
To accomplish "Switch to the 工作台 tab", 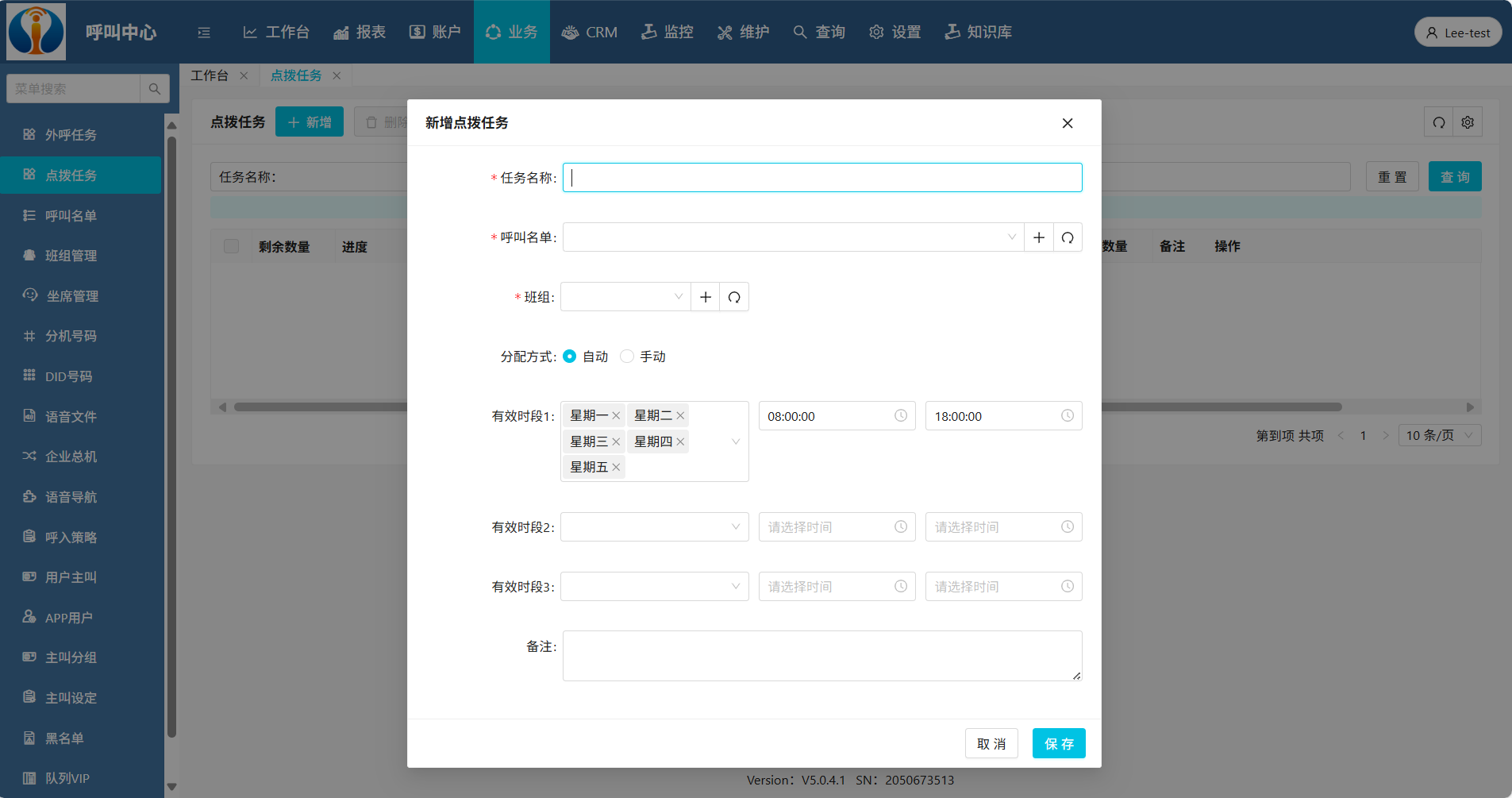I will pyautogui.click(x=210, y=75).
